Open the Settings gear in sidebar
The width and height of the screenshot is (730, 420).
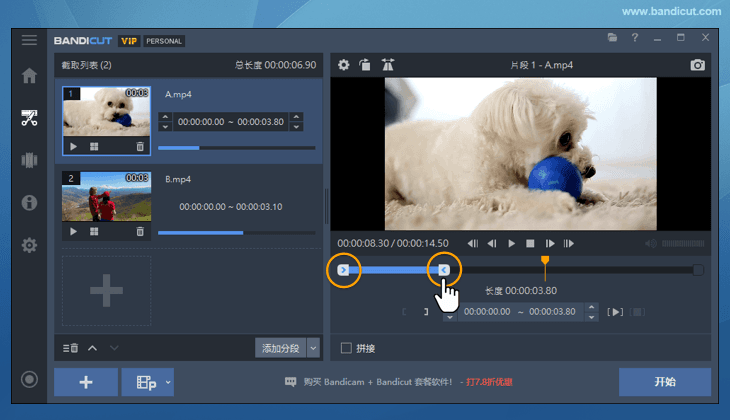coord(29,245)
